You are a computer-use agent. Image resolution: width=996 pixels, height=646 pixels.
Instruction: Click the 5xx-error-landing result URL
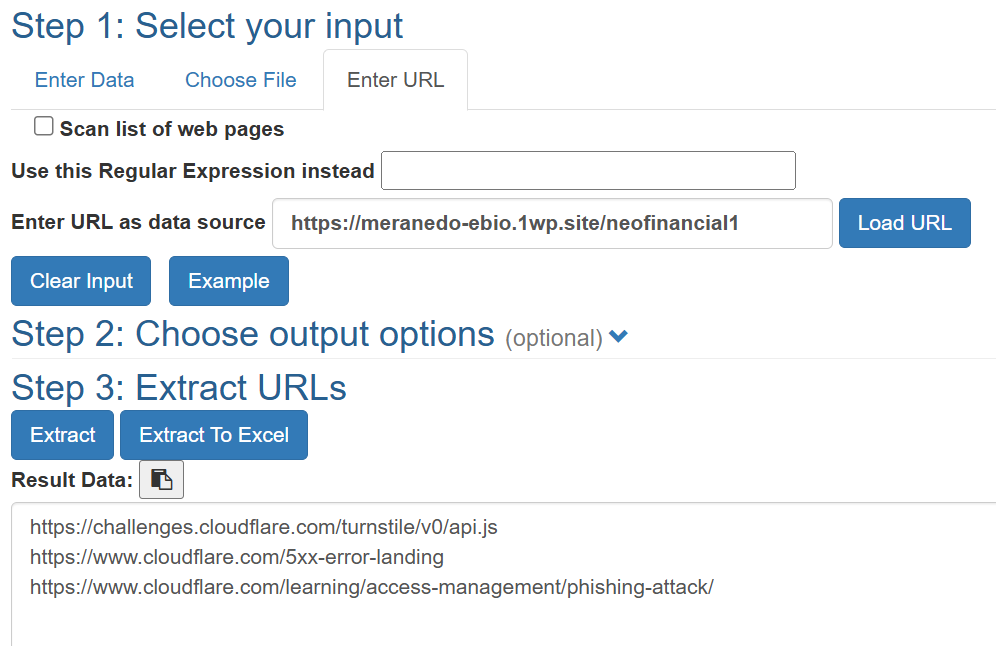tap(237, 557)
